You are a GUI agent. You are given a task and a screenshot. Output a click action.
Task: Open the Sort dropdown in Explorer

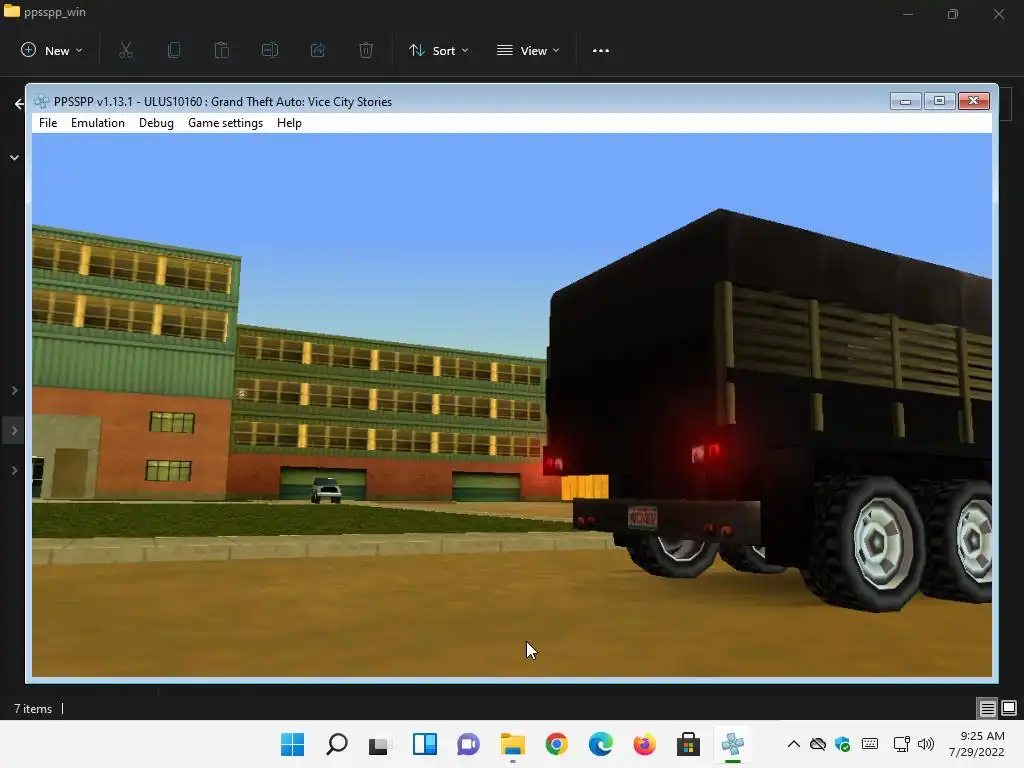pos(438,50)
